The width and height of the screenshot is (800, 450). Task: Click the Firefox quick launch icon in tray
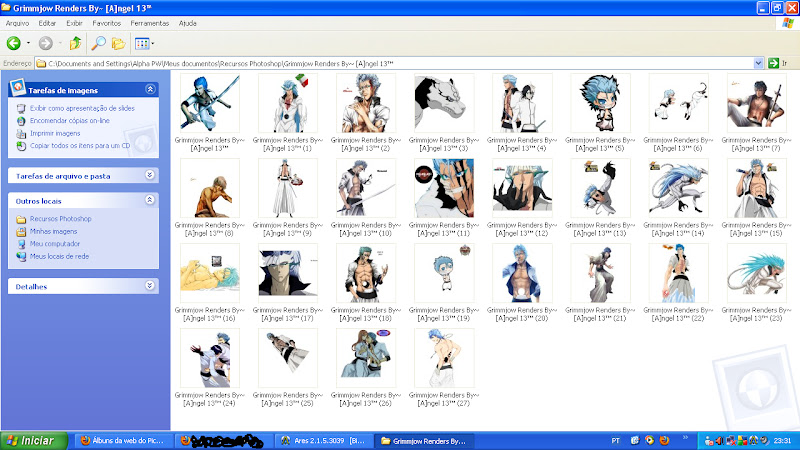[x=664, y=440]
